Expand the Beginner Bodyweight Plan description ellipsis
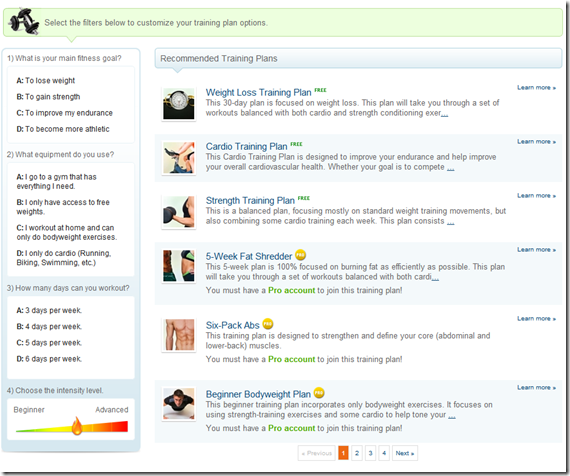This screenshot has width=570, height=476. pyautogui.click(x=452, y=416)
